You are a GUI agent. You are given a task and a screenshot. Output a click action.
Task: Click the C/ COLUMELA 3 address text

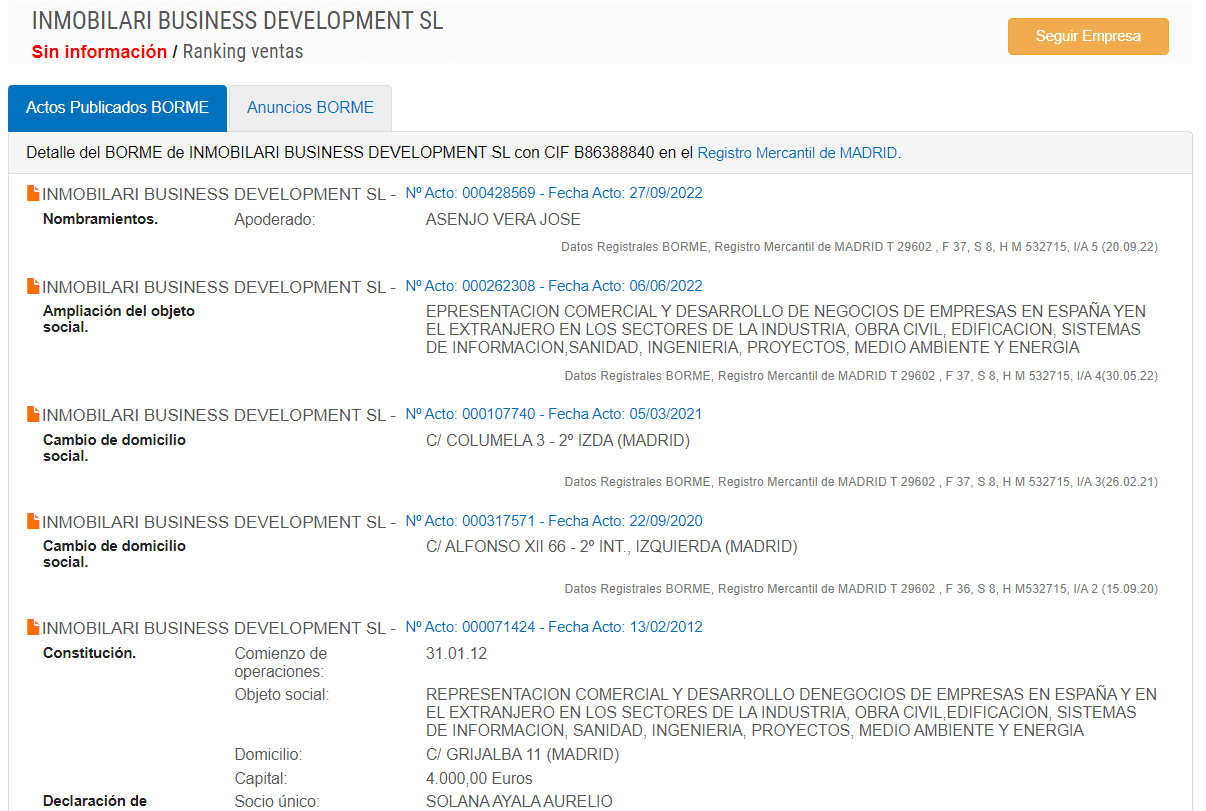(557, 441)
